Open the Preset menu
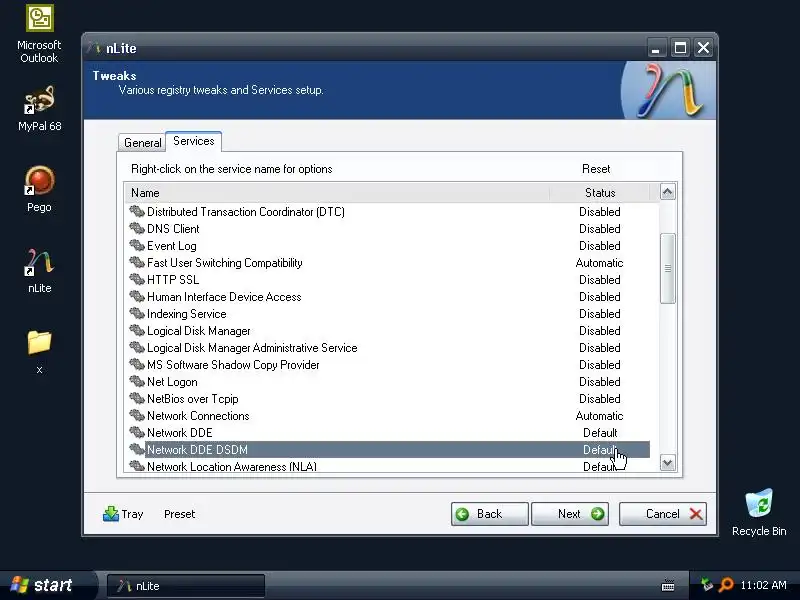The image size is (800, 600). 180,514
